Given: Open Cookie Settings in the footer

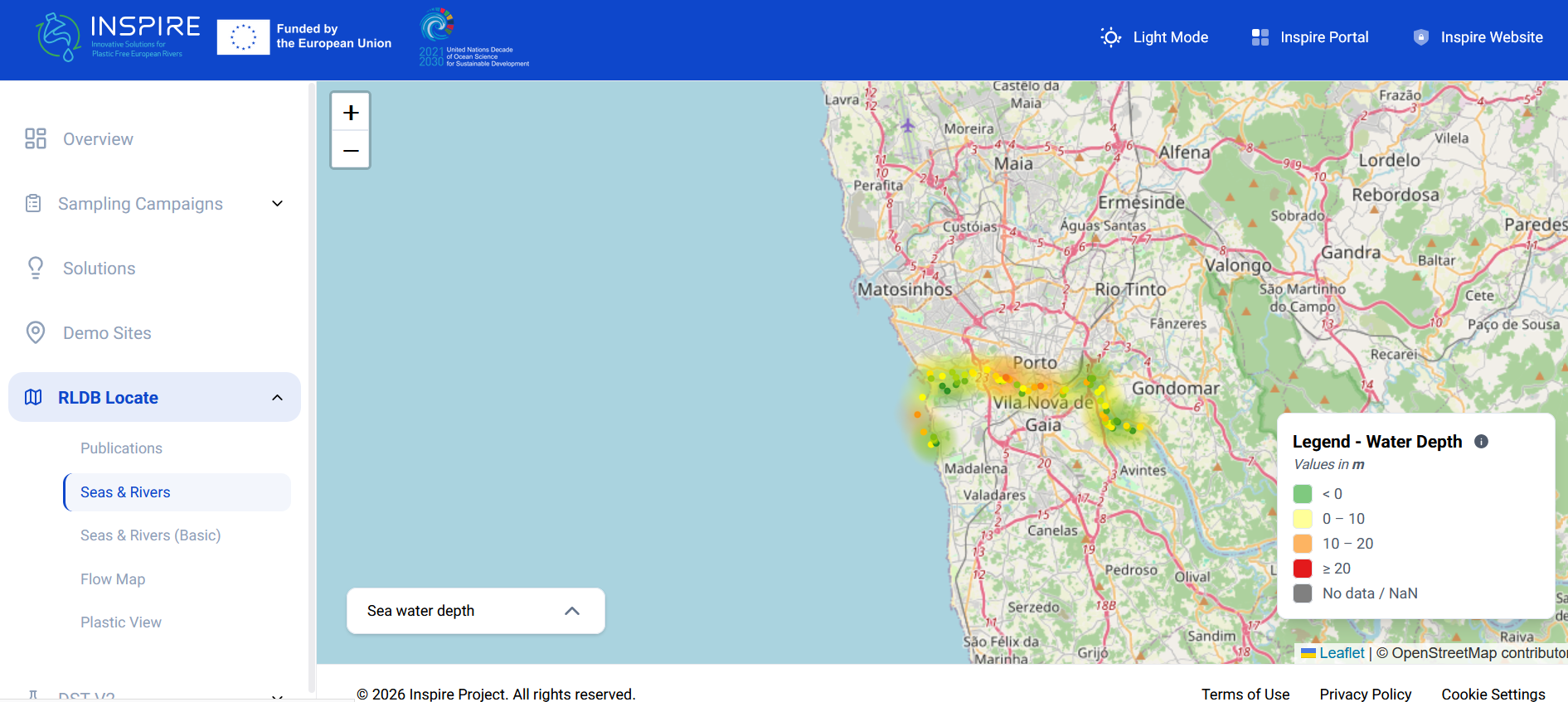Looking at the screenshot, I should 1493,695.
